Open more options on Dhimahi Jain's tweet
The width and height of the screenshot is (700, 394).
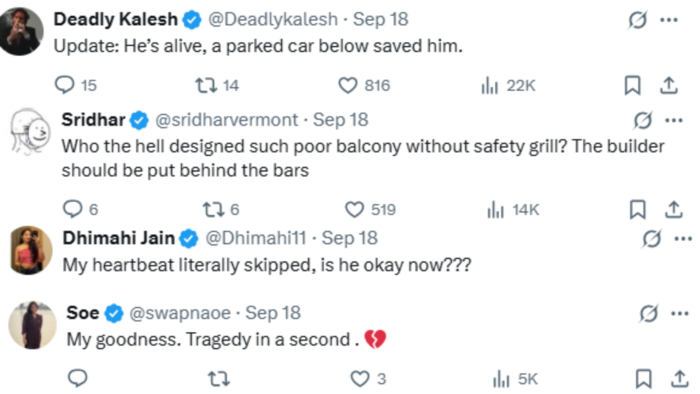click(683, 239)
